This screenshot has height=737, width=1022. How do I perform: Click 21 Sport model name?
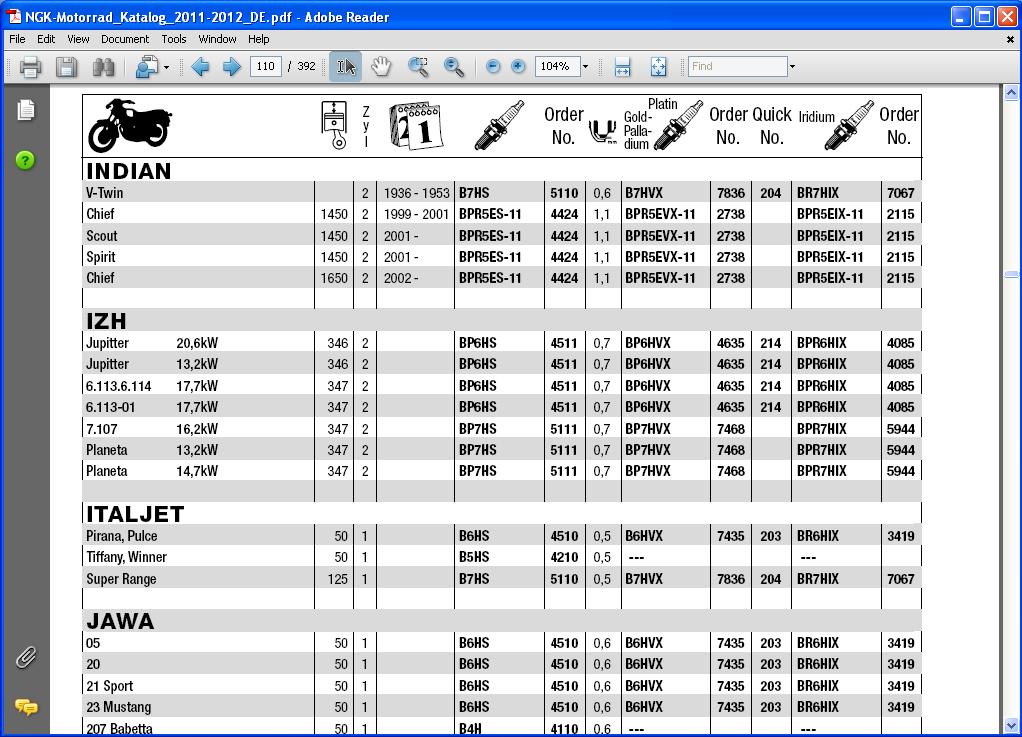point(110,686)
